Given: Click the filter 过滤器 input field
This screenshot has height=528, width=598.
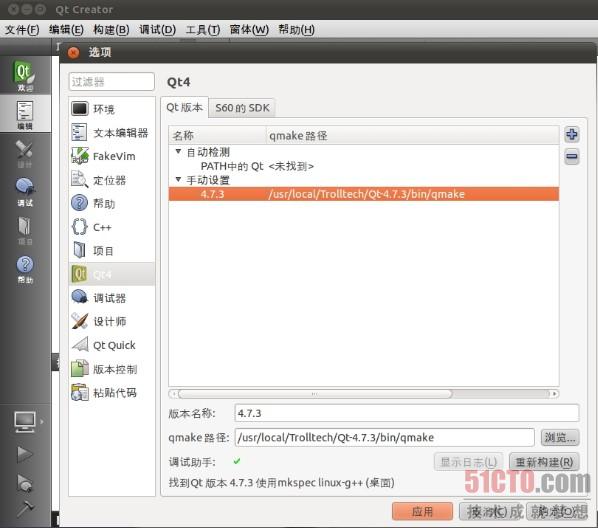Looking at the screenshot, I should (x=112, y=82).
